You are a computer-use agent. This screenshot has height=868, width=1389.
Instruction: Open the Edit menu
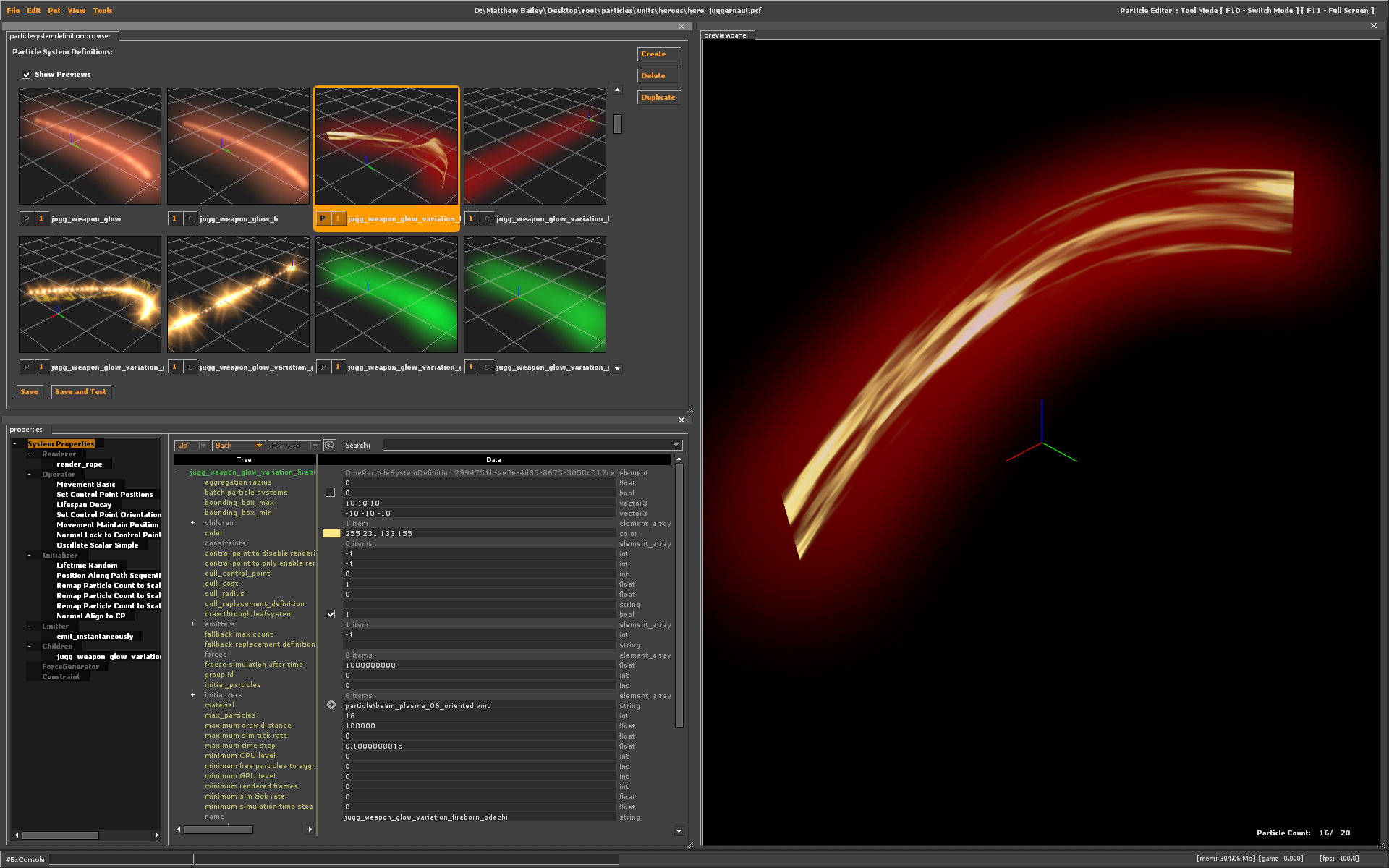point(34,11)
